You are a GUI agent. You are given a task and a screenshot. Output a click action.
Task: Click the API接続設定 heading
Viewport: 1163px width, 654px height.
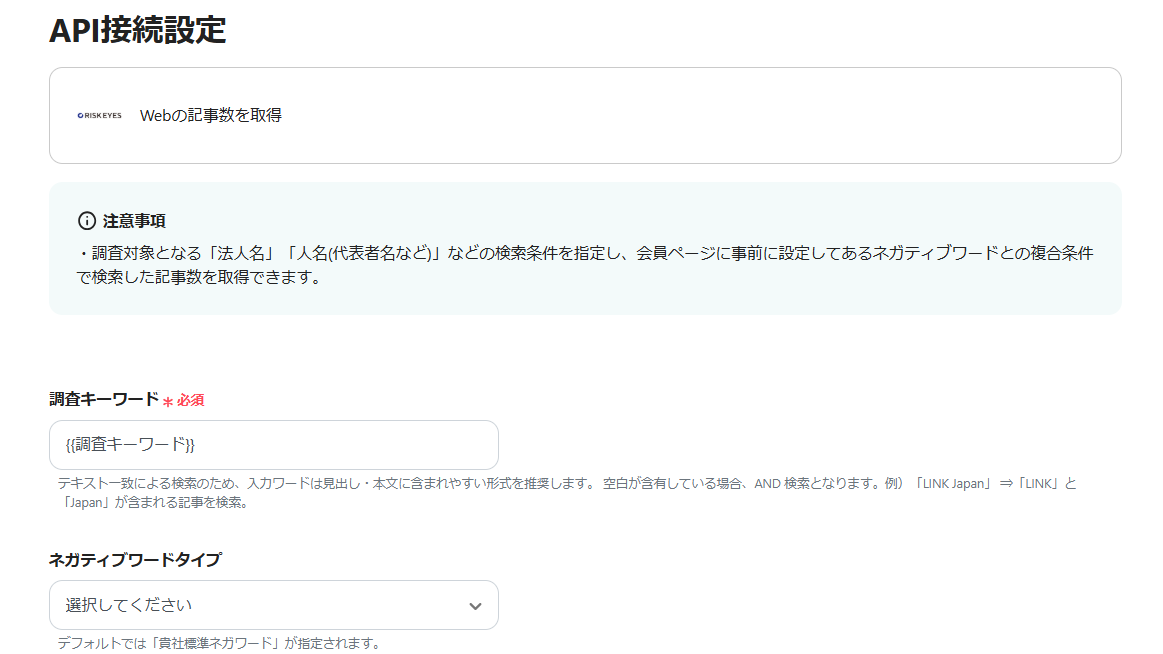[138, 30]
